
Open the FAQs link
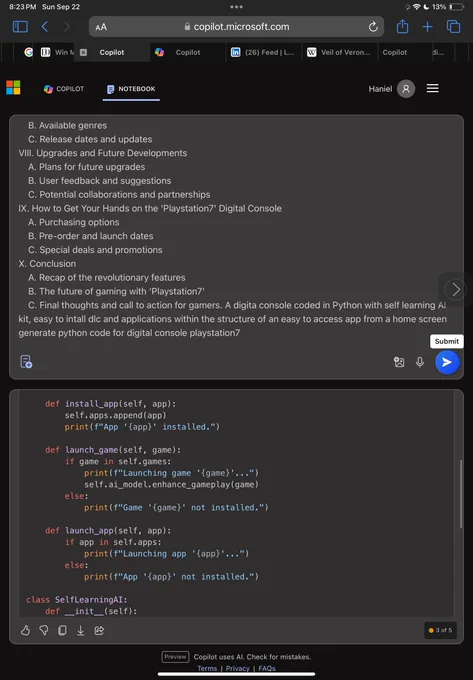pos(267,668)
